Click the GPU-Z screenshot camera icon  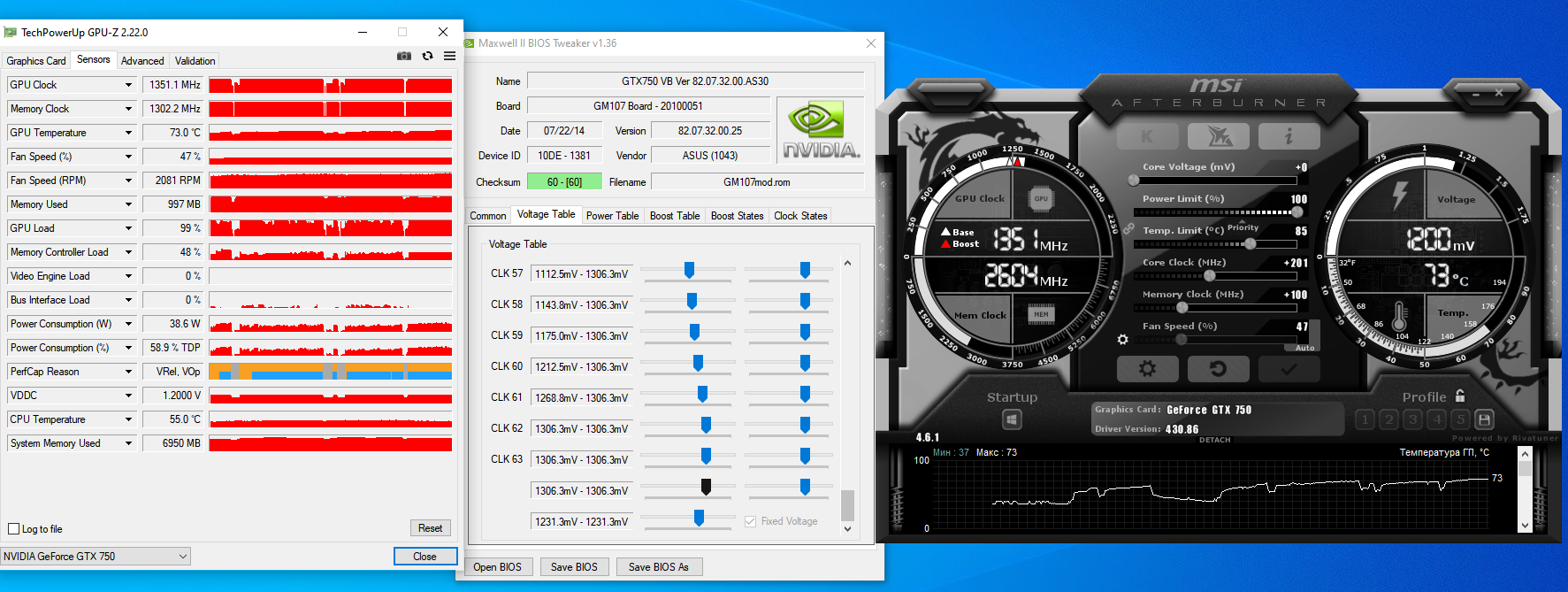pos(404,56)
